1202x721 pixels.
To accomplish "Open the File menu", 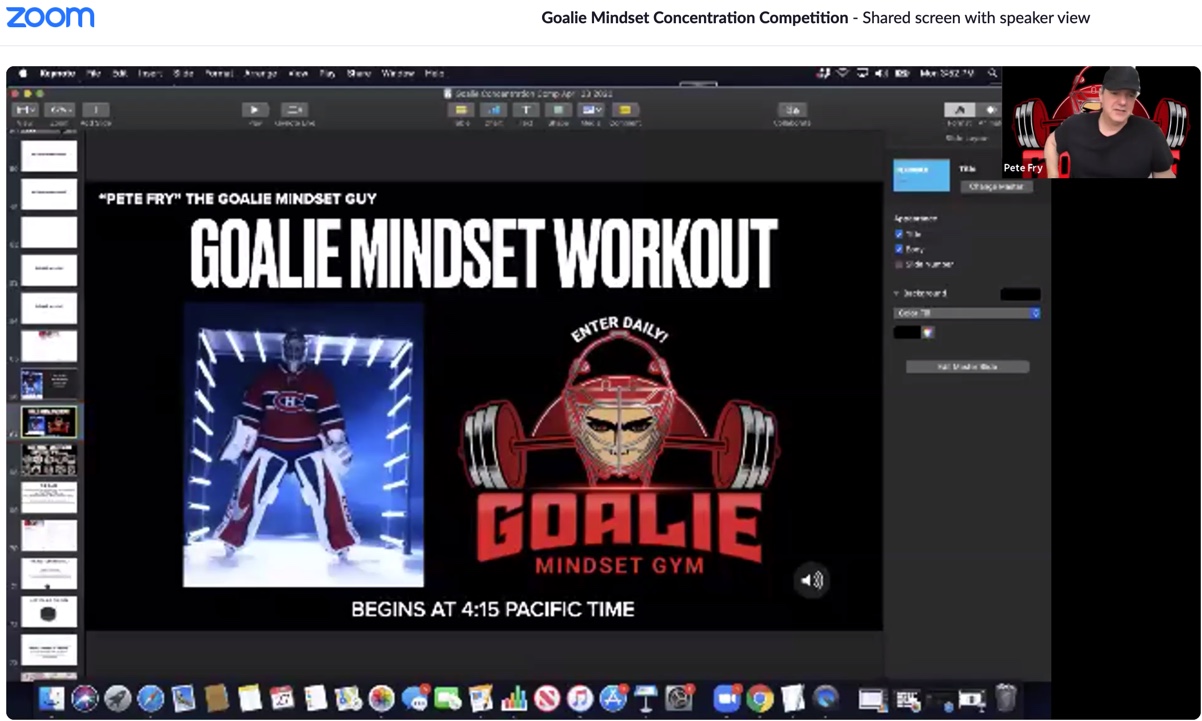I will pyautogui.click(x=94, y=74).
